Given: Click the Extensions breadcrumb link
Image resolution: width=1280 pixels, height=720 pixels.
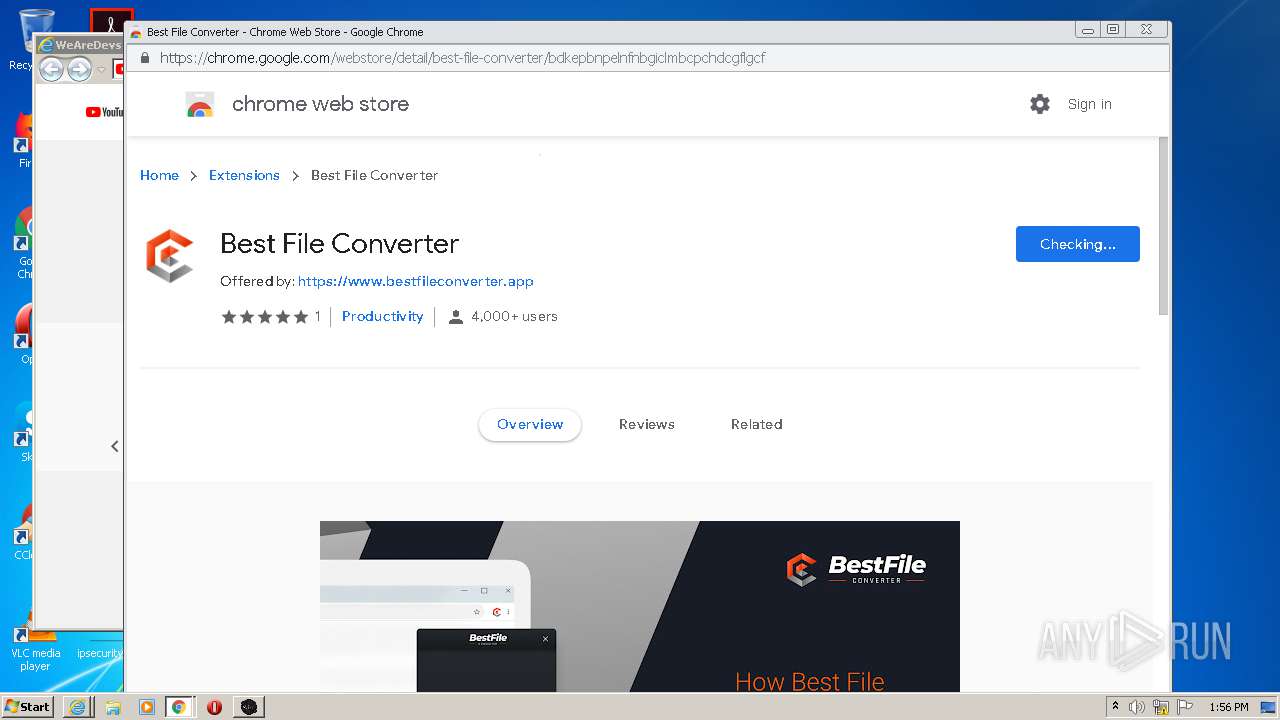Looking at the screenshot, I should (x=244, y=175).
